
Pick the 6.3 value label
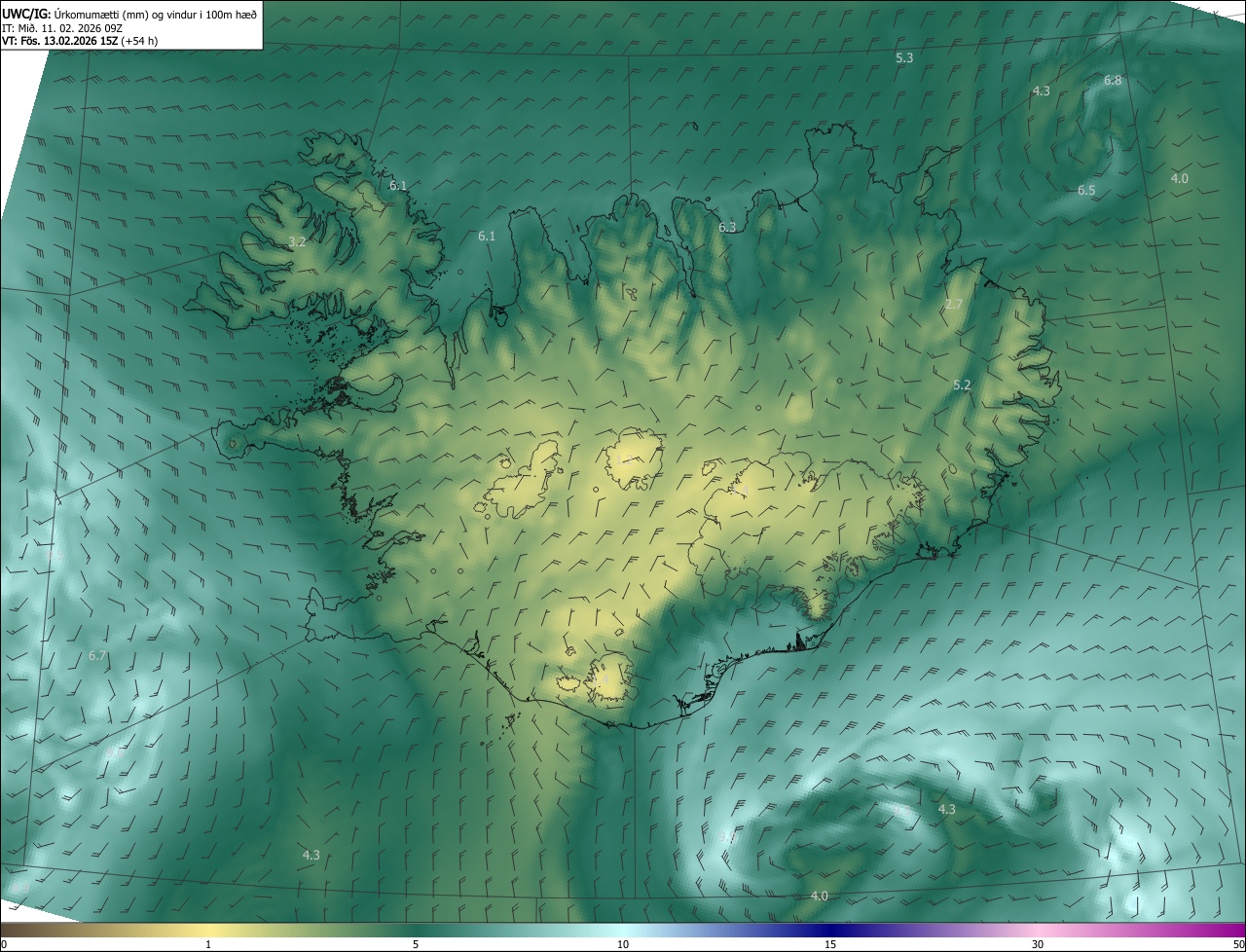[727, 227]
